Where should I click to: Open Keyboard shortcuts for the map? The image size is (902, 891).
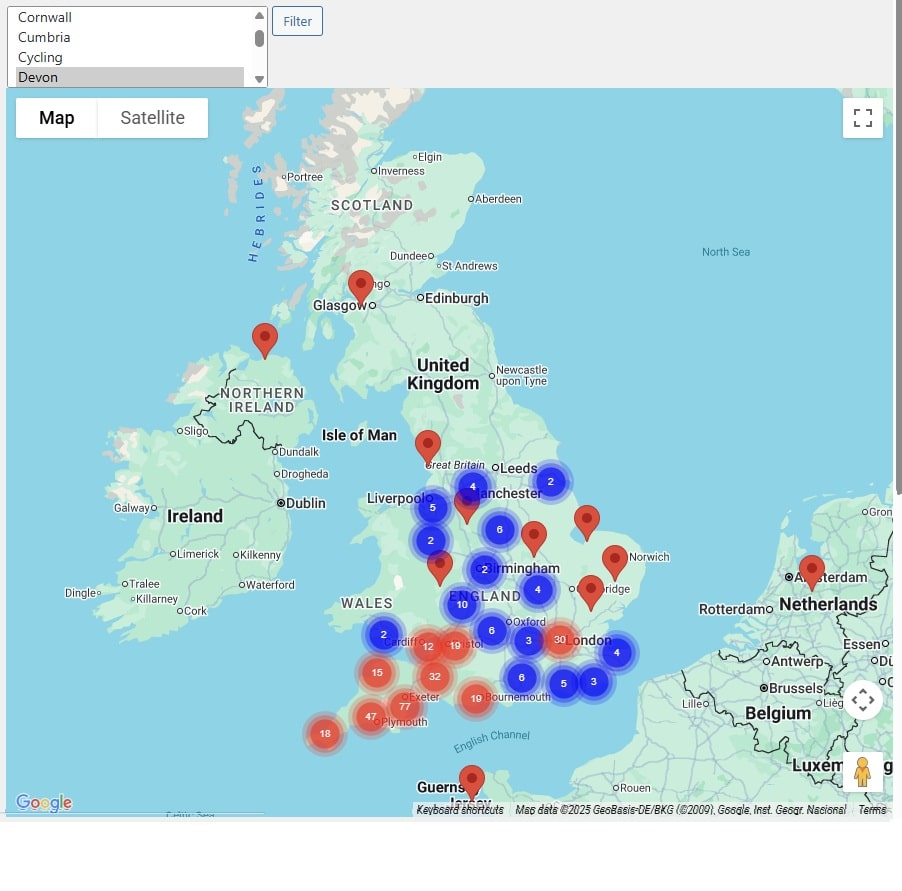coord(460,810)
